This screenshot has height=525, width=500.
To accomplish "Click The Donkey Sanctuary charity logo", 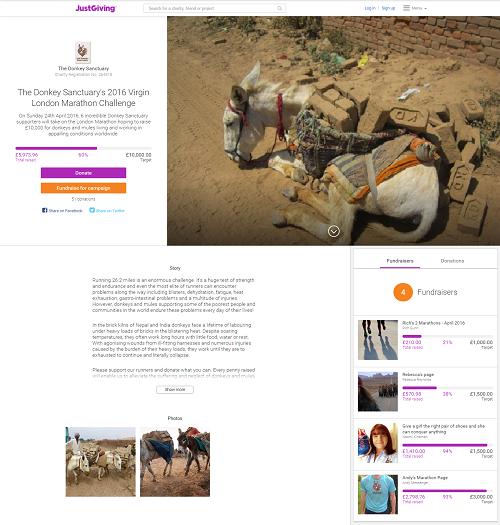I will click(x=83, y=52).
